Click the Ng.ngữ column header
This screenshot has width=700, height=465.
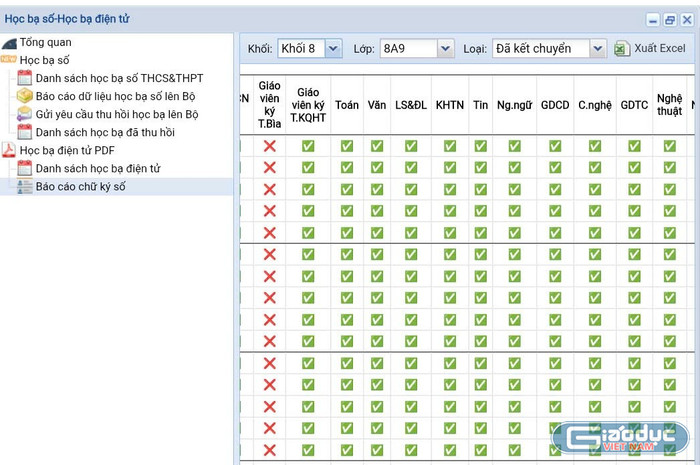(x=514, y=105)
